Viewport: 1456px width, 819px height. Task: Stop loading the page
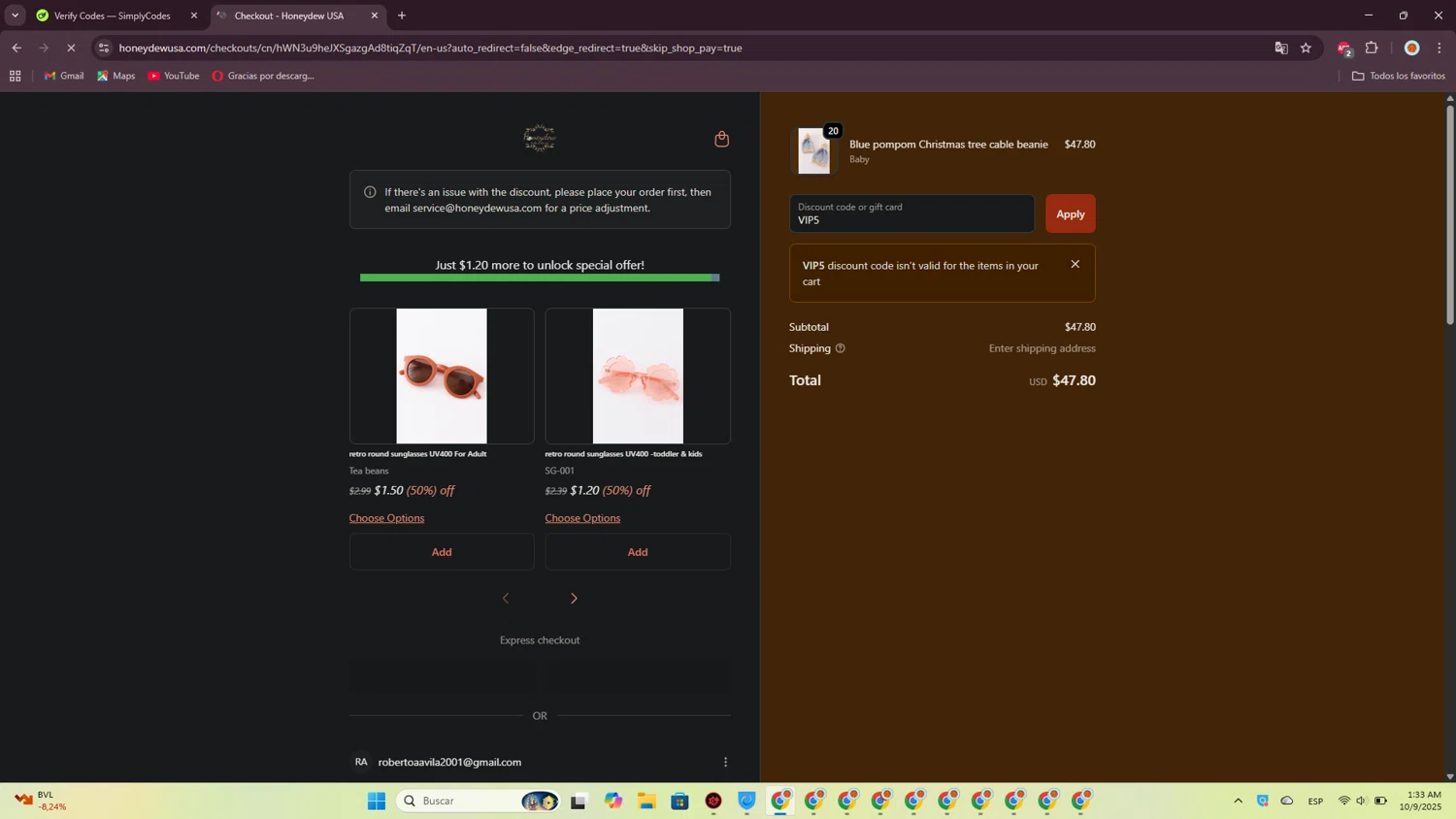point(71,48)
